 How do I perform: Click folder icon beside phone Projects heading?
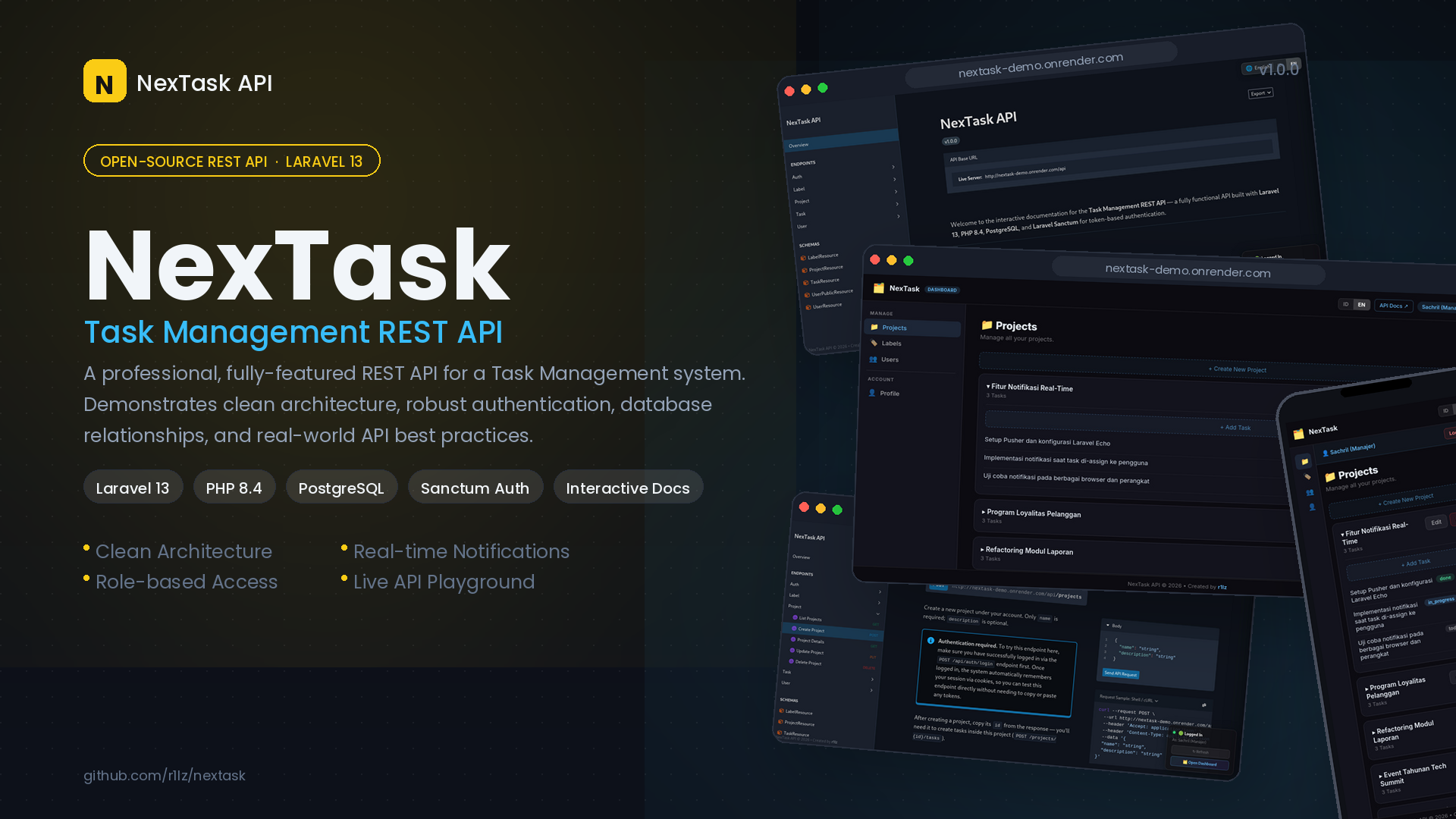[x=1330, y=476]
